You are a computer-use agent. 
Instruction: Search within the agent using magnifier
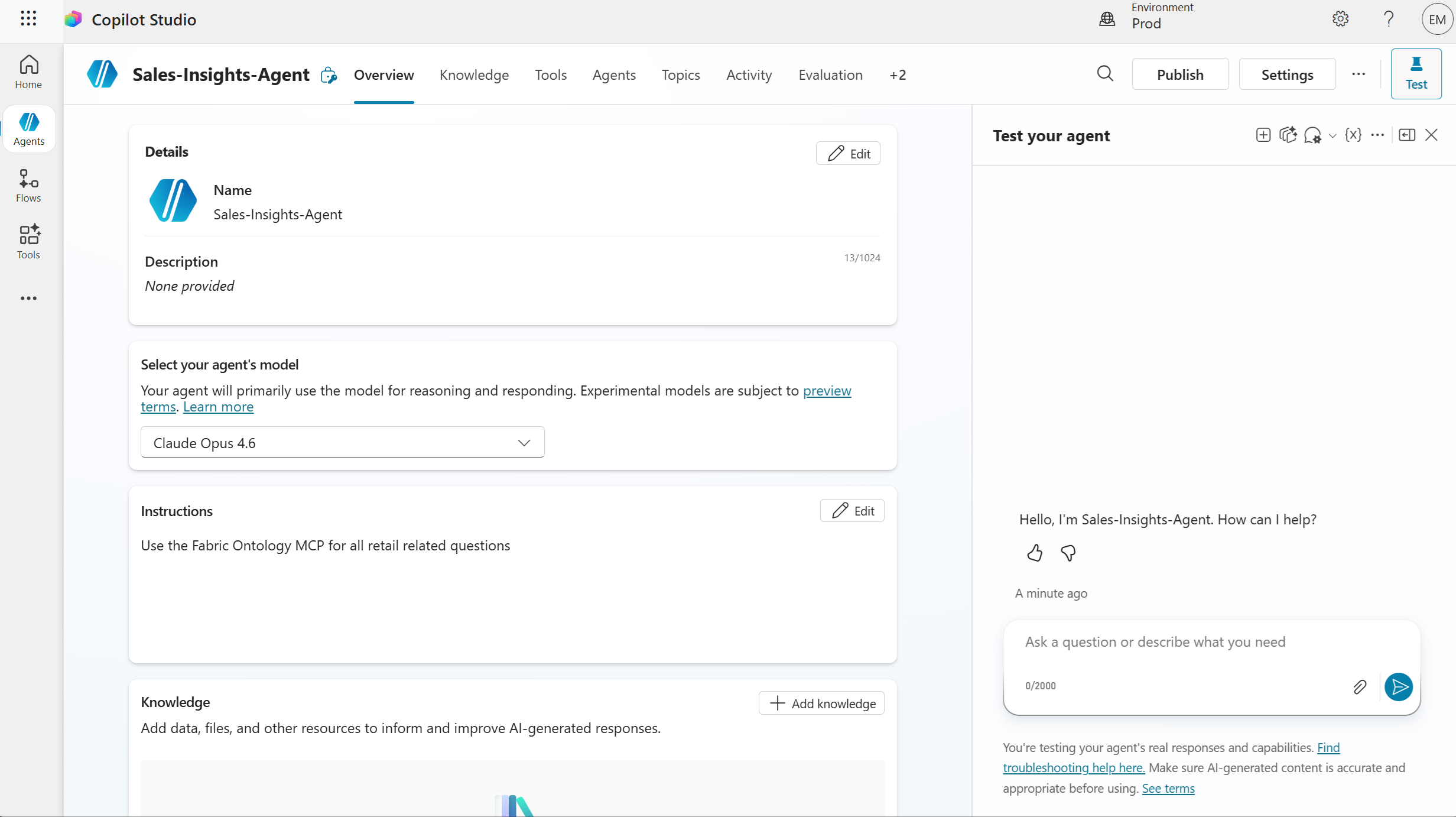[x=1105, y=74]
